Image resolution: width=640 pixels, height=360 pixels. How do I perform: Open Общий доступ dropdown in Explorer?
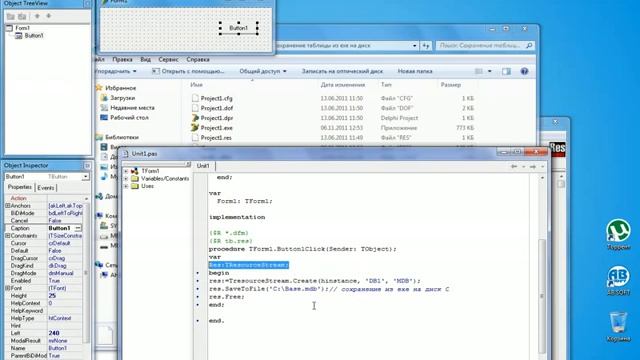coord(263,71)
